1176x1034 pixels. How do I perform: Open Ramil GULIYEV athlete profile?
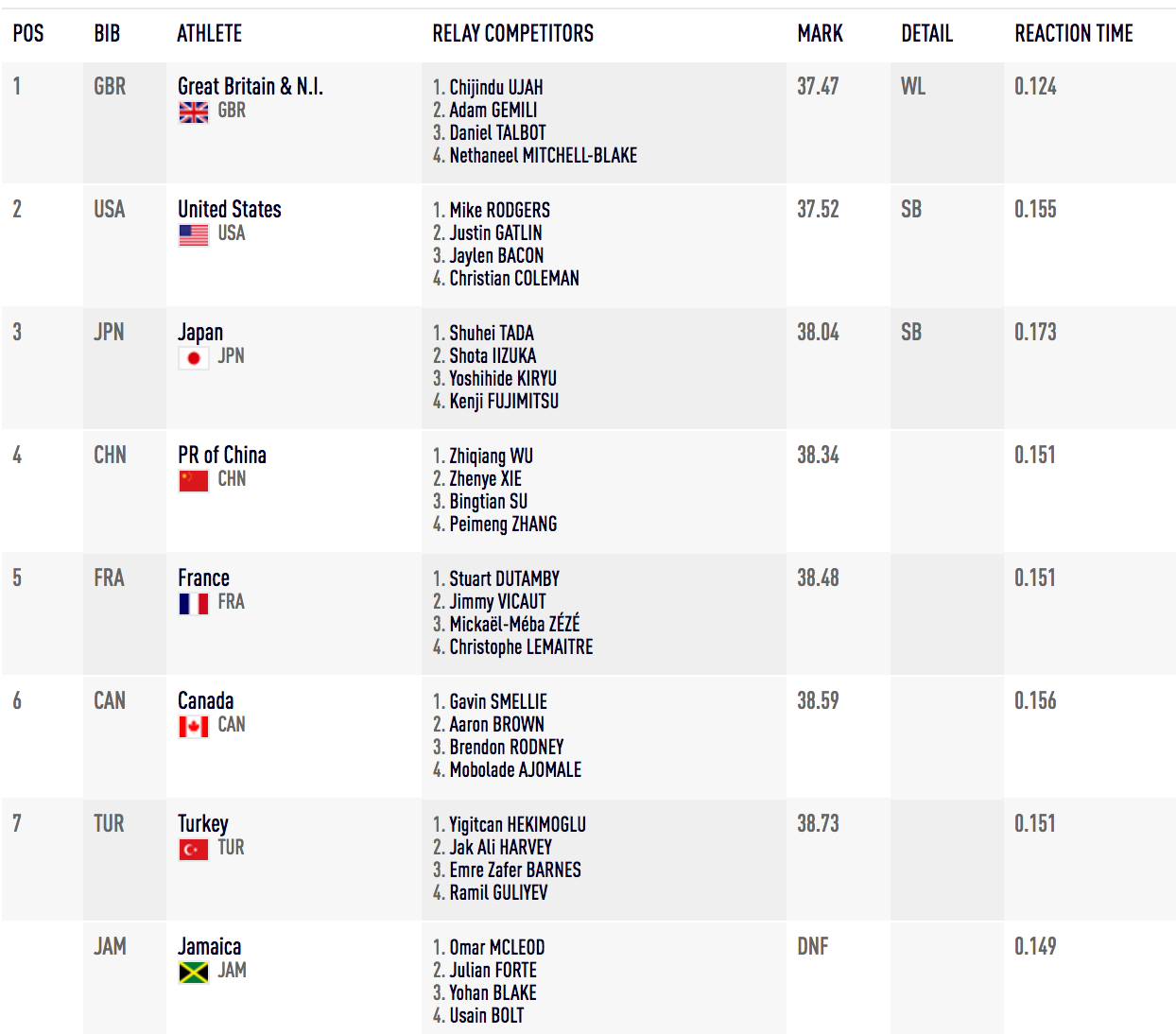coord(498,893)
